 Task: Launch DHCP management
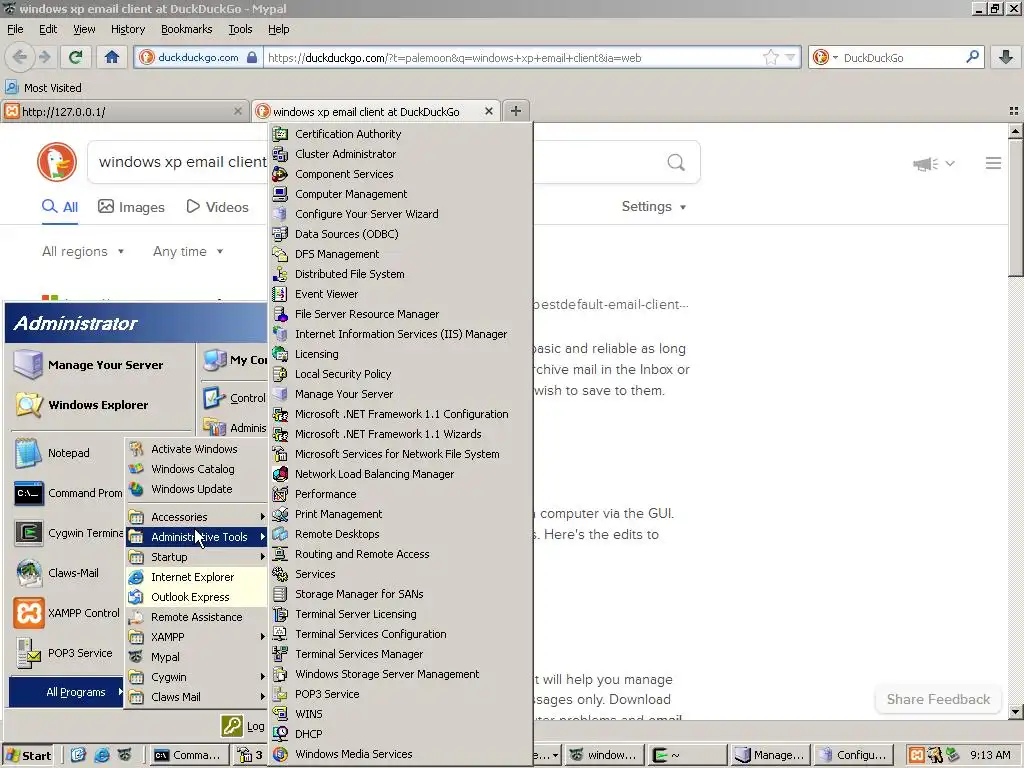pos(401,734)
